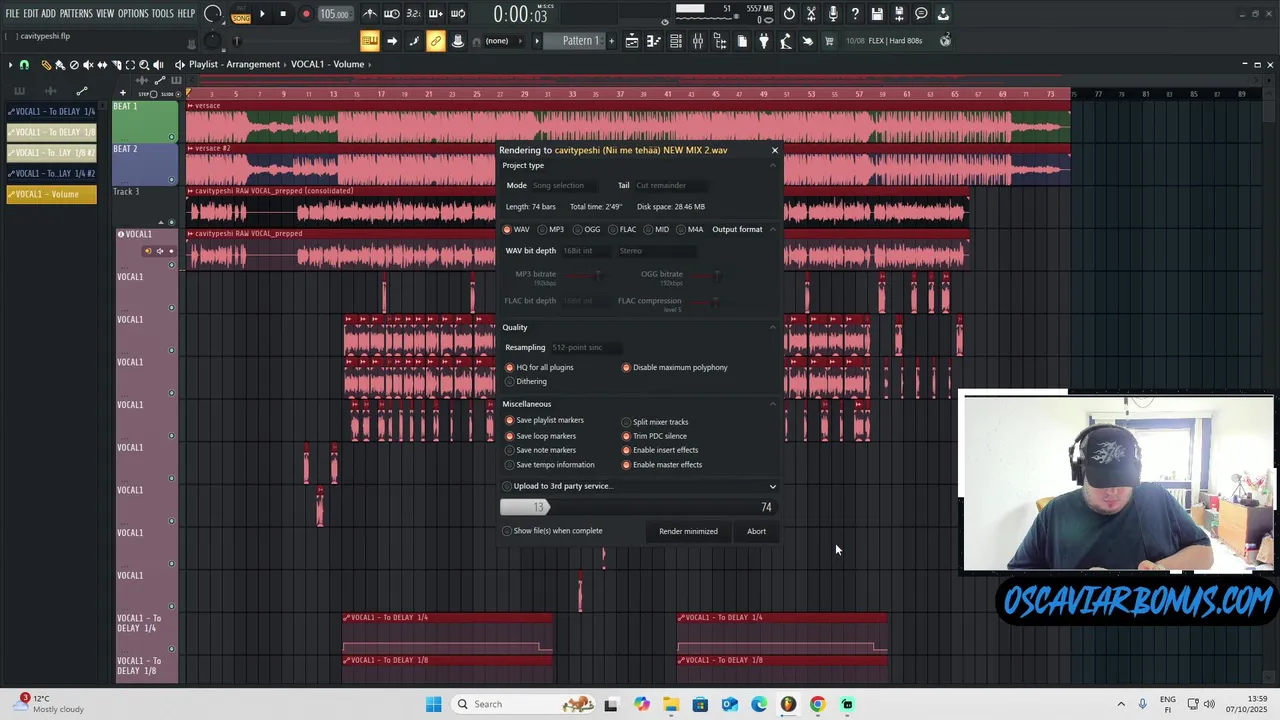The image size is (1280, 720).
Task: Open the FILE menu
Action: tap(12, 14)
